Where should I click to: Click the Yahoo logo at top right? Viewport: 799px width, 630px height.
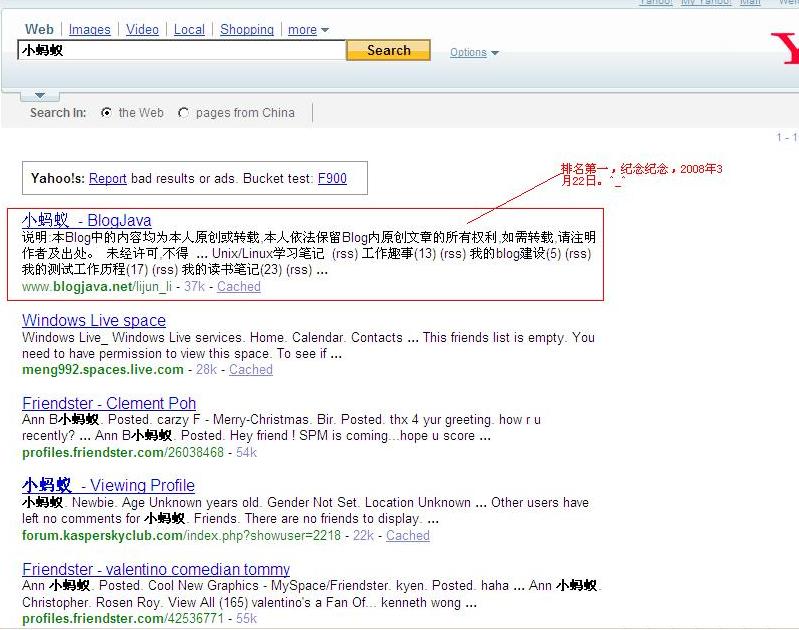tap(785, 48)
